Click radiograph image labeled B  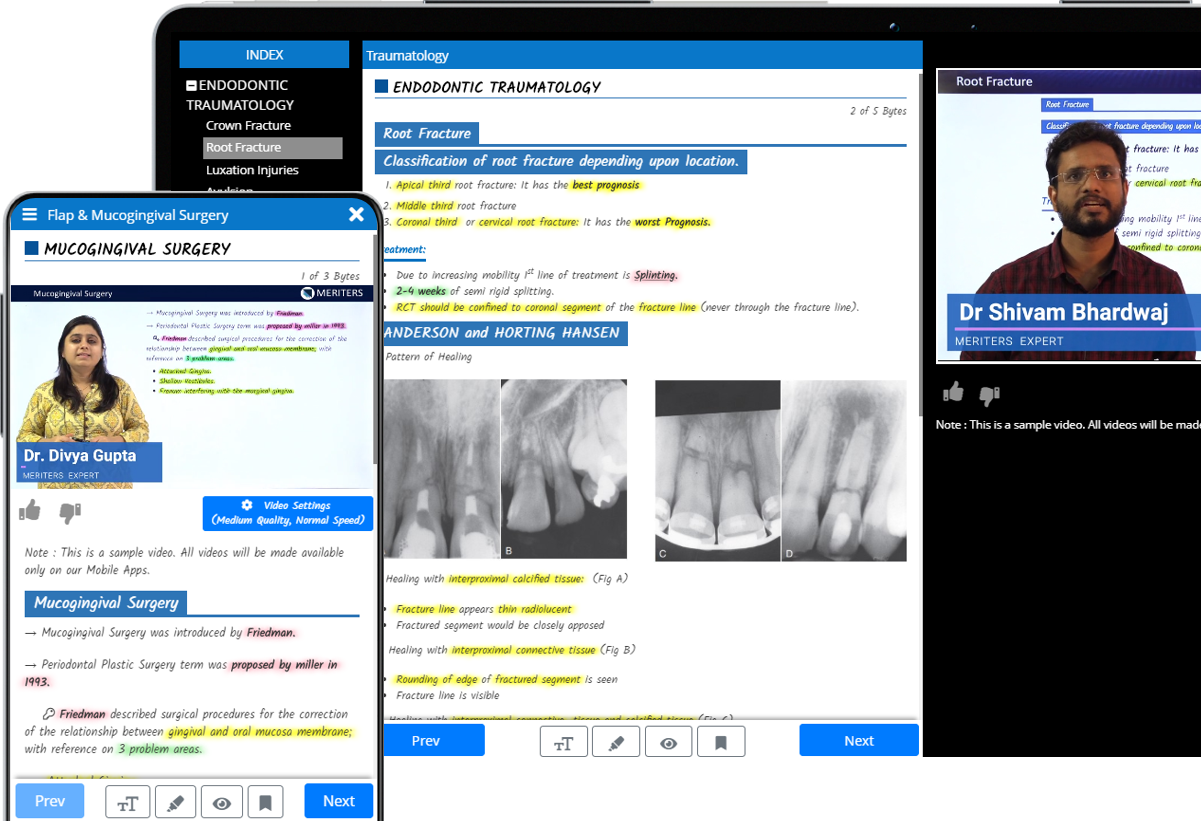[x=564, y=469]
